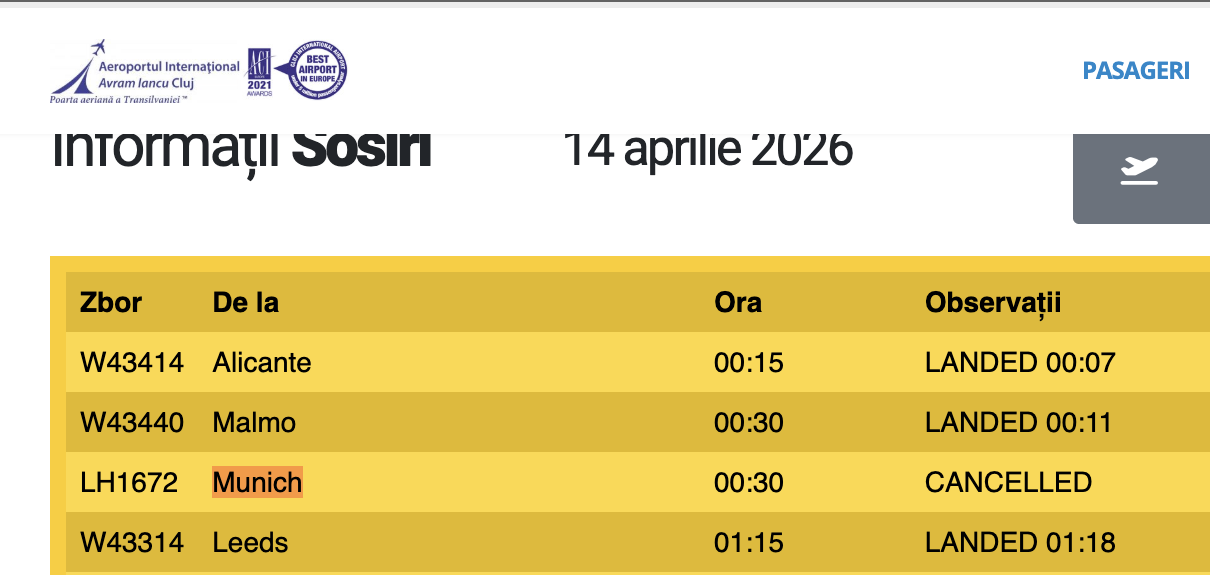Screen dimensions: 1210x575
Task: Click the date 14 aprilie 2026
Action: 708,150
